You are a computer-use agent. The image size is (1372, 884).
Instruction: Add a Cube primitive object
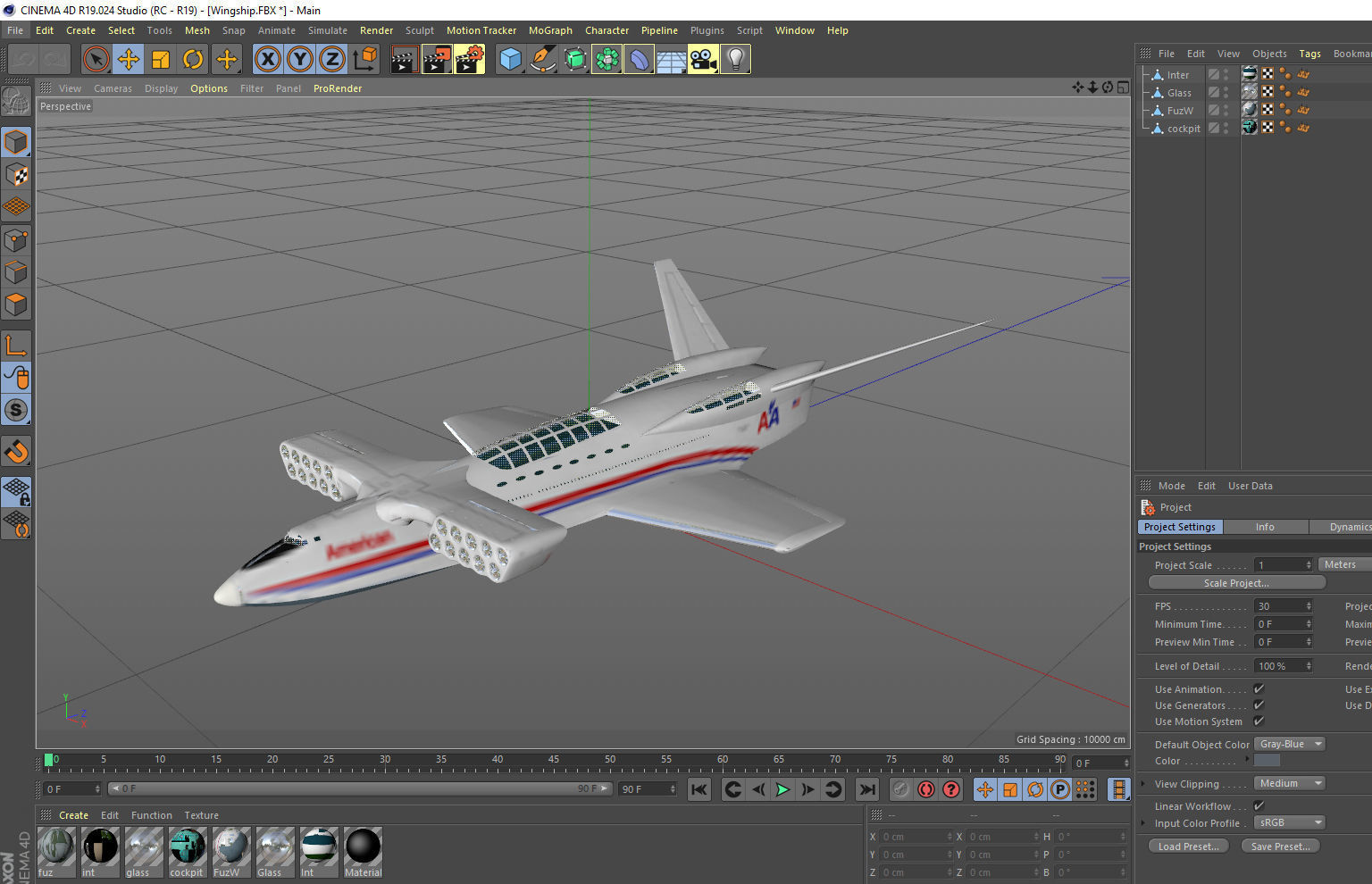[510, 60]
